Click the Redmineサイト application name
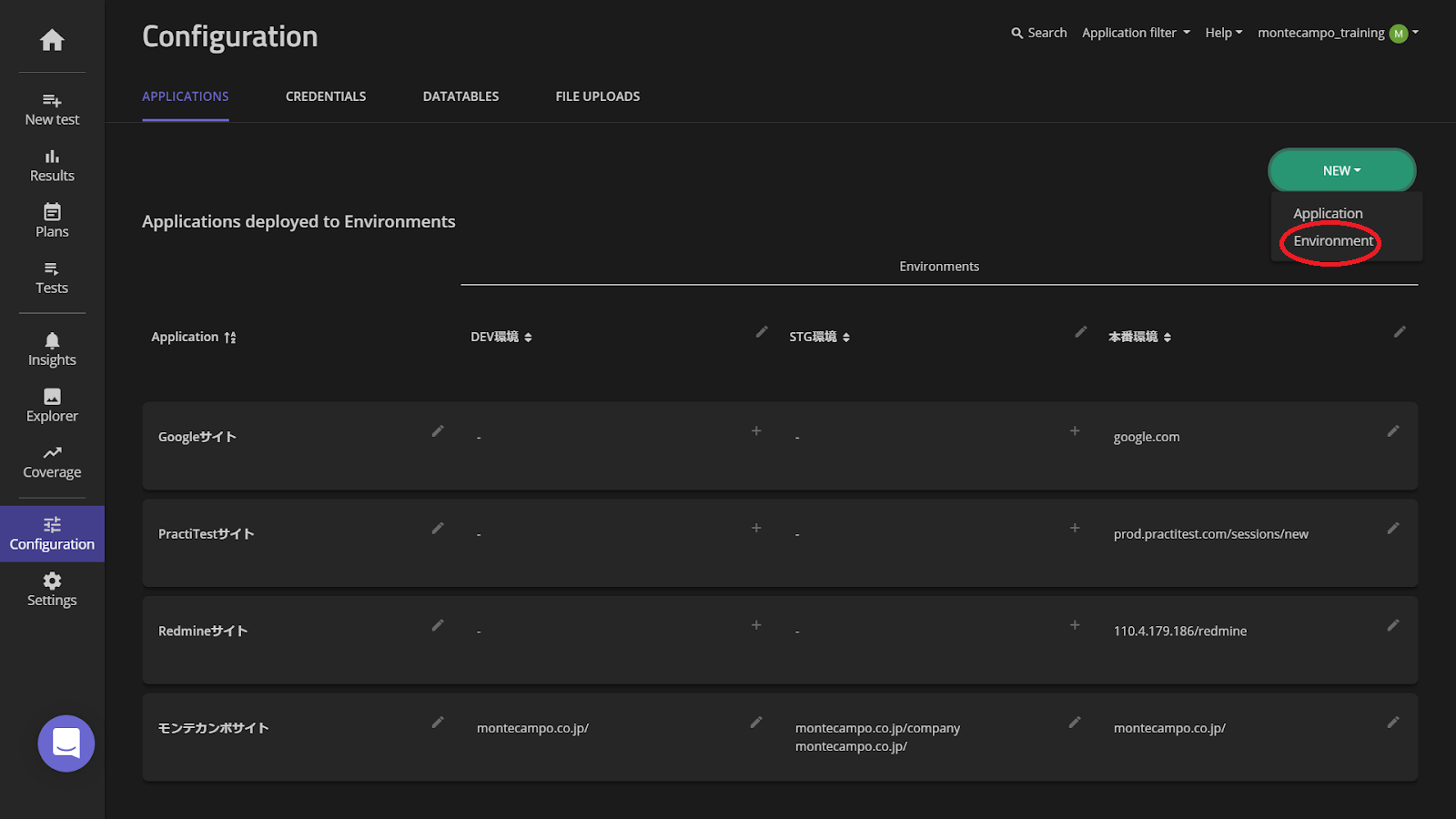 pyautogui.click(x=203, y=631)
